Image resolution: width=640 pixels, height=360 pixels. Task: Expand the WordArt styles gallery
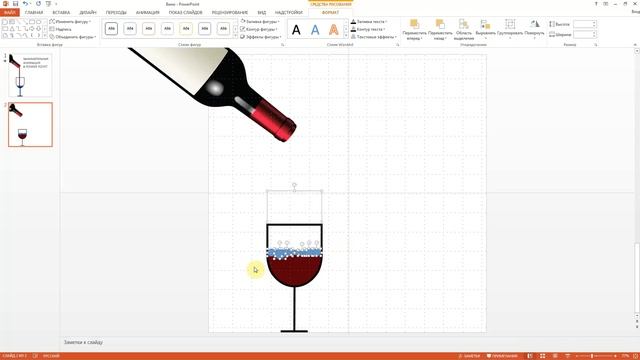346,36
